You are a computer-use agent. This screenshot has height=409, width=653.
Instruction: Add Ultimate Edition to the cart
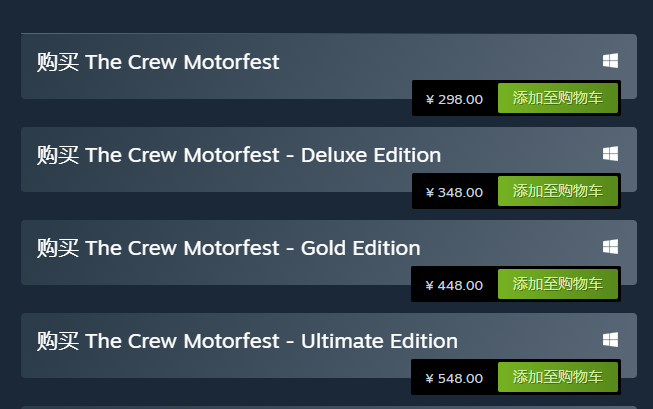(x=557, y=377)
